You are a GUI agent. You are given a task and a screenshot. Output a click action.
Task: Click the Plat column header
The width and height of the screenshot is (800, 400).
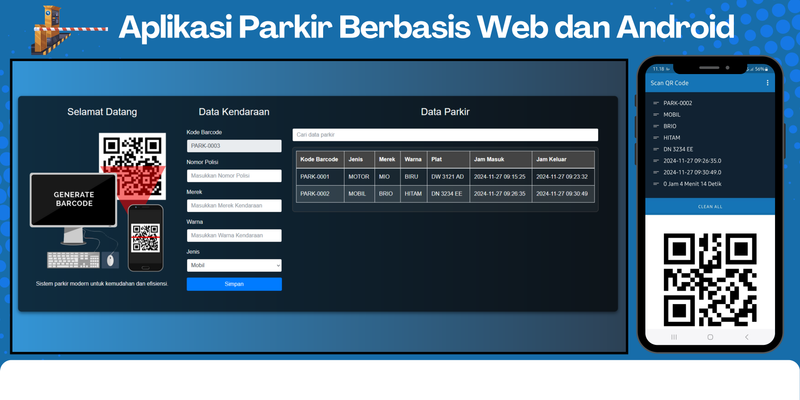pyautogui.click(x=448, y=159)
